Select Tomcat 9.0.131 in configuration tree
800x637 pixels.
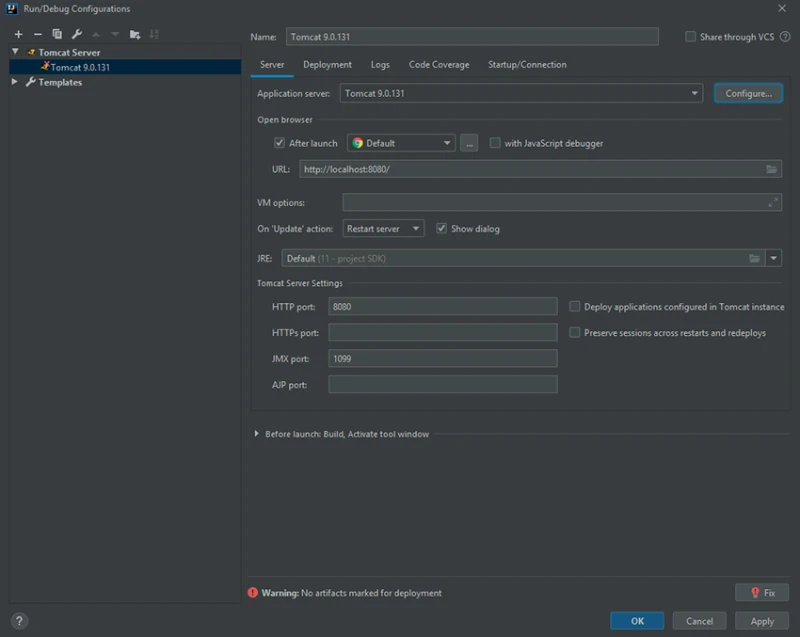tap(125, 67)
